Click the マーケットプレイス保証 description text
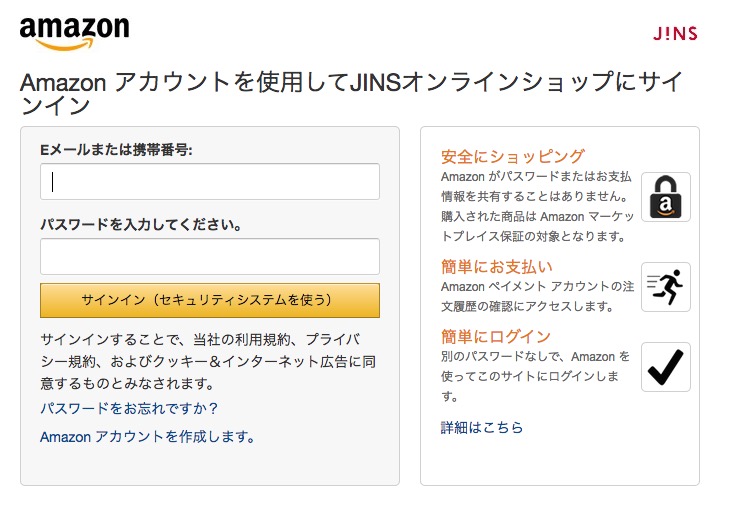 (533, 226)
